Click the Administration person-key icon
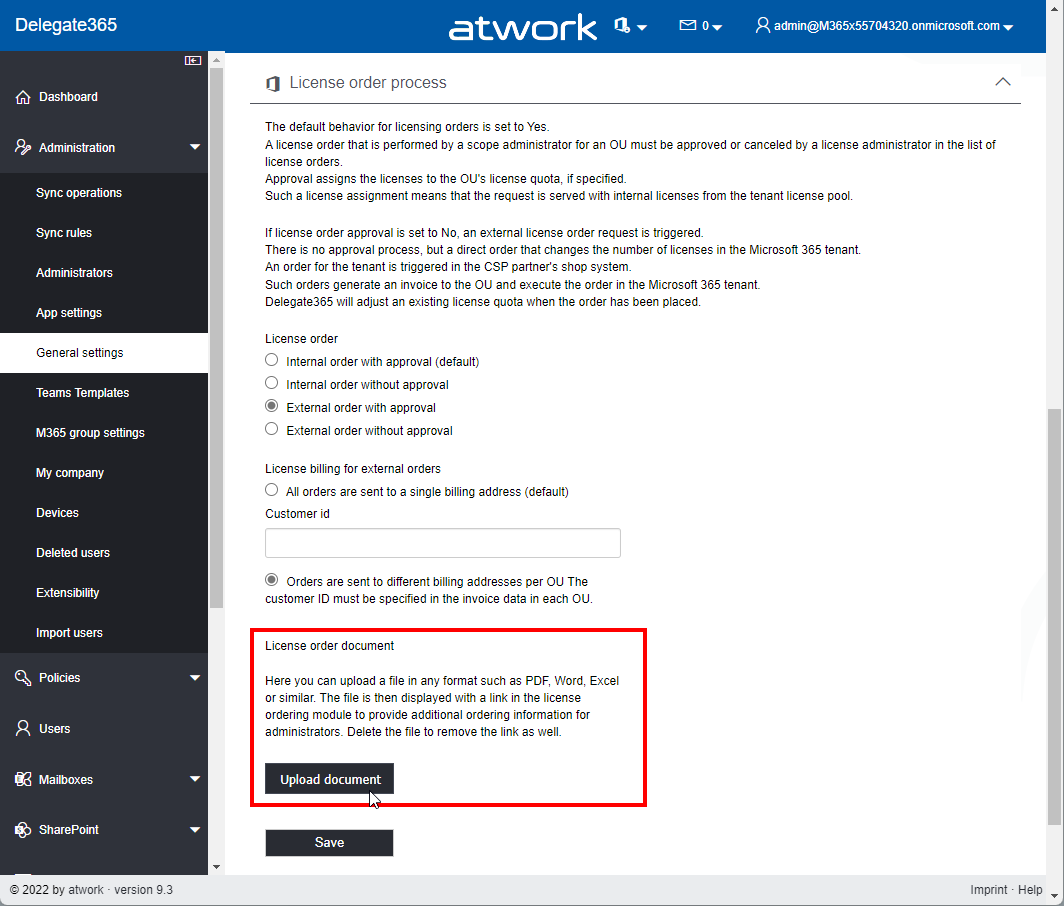The height and width of the screenshot is (906, 1064). click(x=23, y=147)
